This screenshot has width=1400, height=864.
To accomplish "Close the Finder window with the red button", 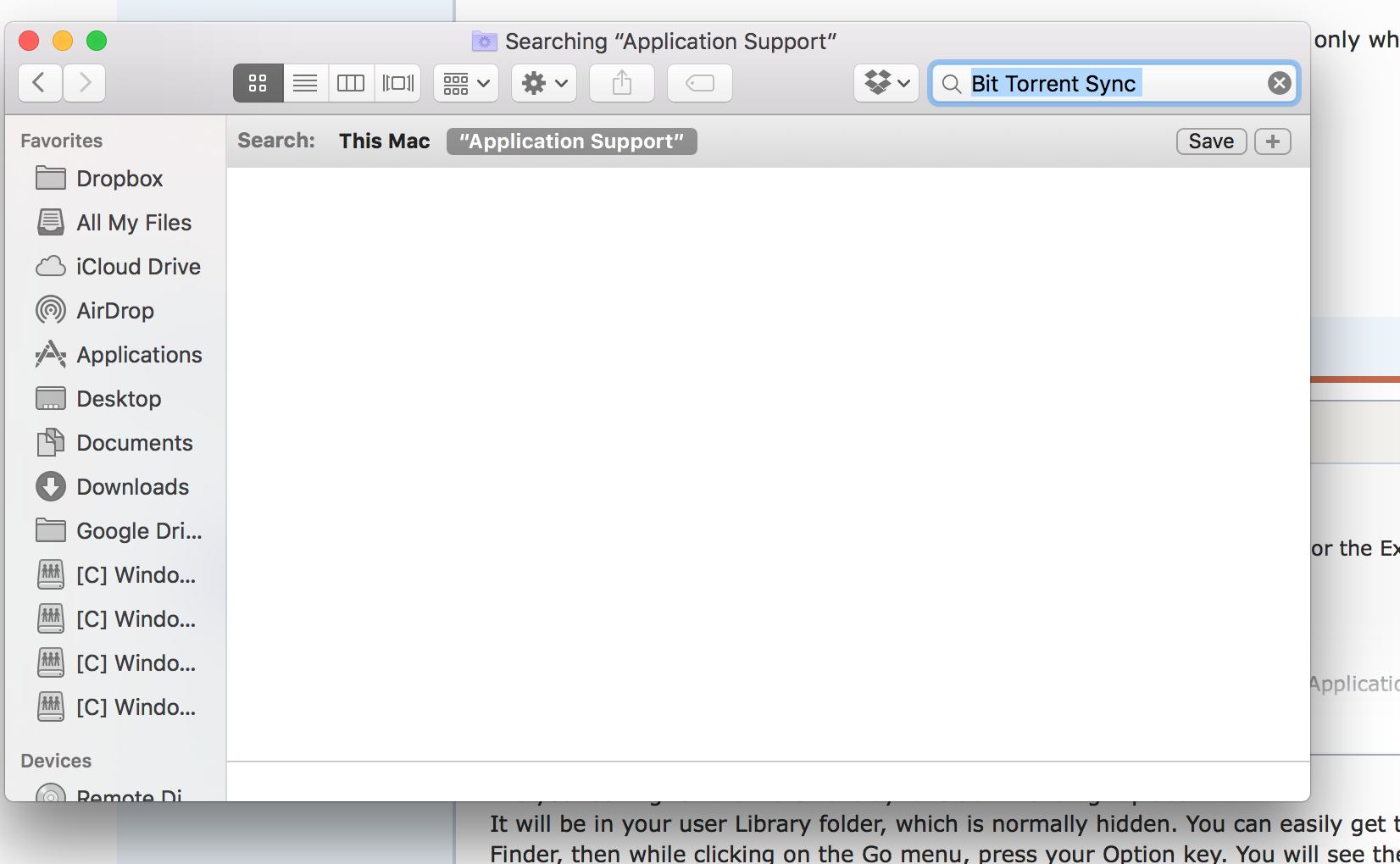I will click(29, 41).
